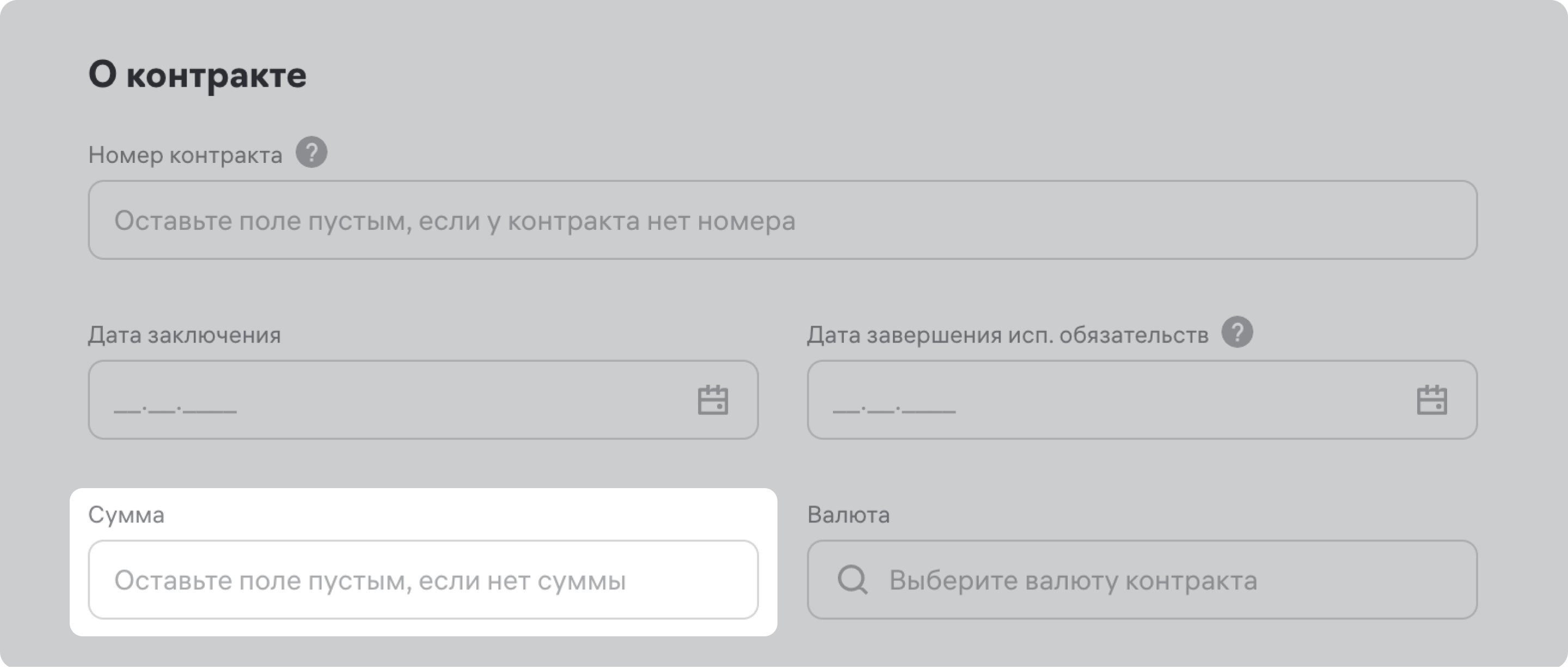This screenshot has width=1568, height=669.
Task: Click the help icon beside Номер контракта
Action: click(311, 153)
